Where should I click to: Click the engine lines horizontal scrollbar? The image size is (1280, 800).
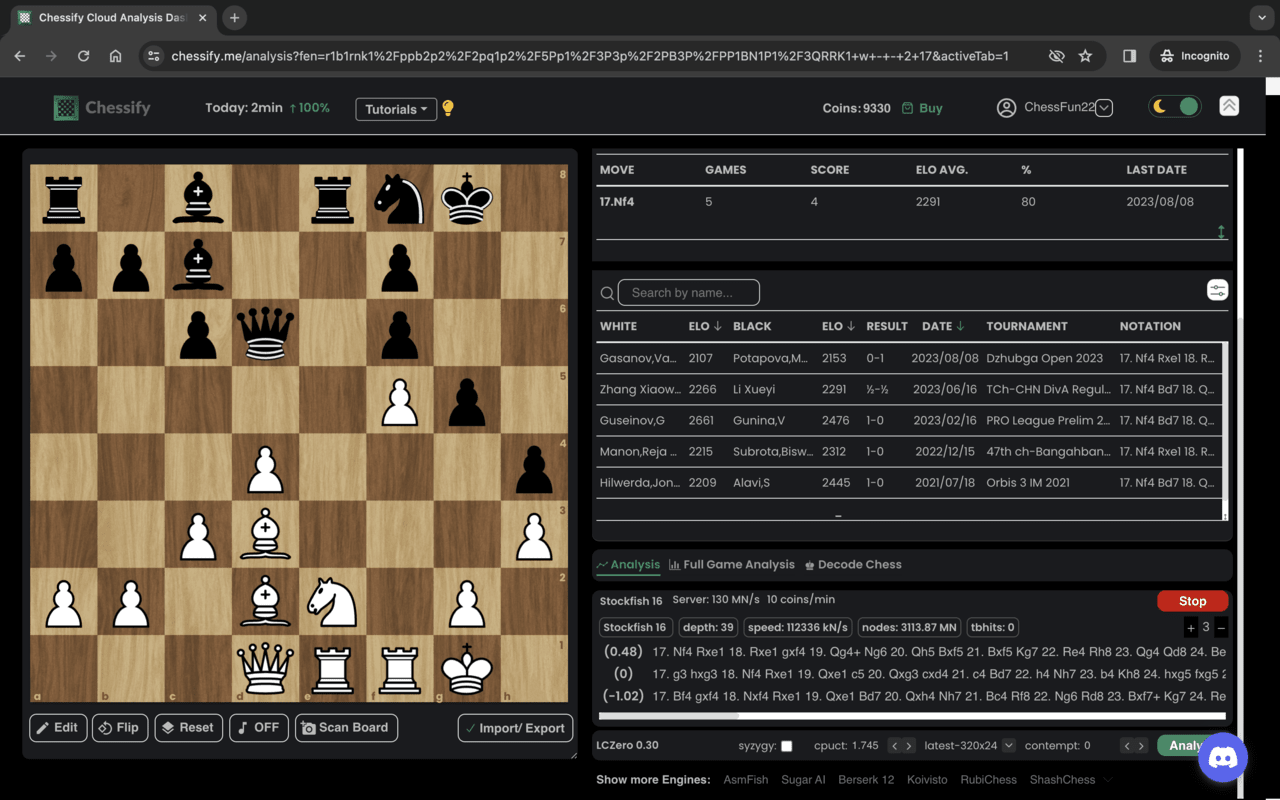pyautogui.click(x=668, y=716)
